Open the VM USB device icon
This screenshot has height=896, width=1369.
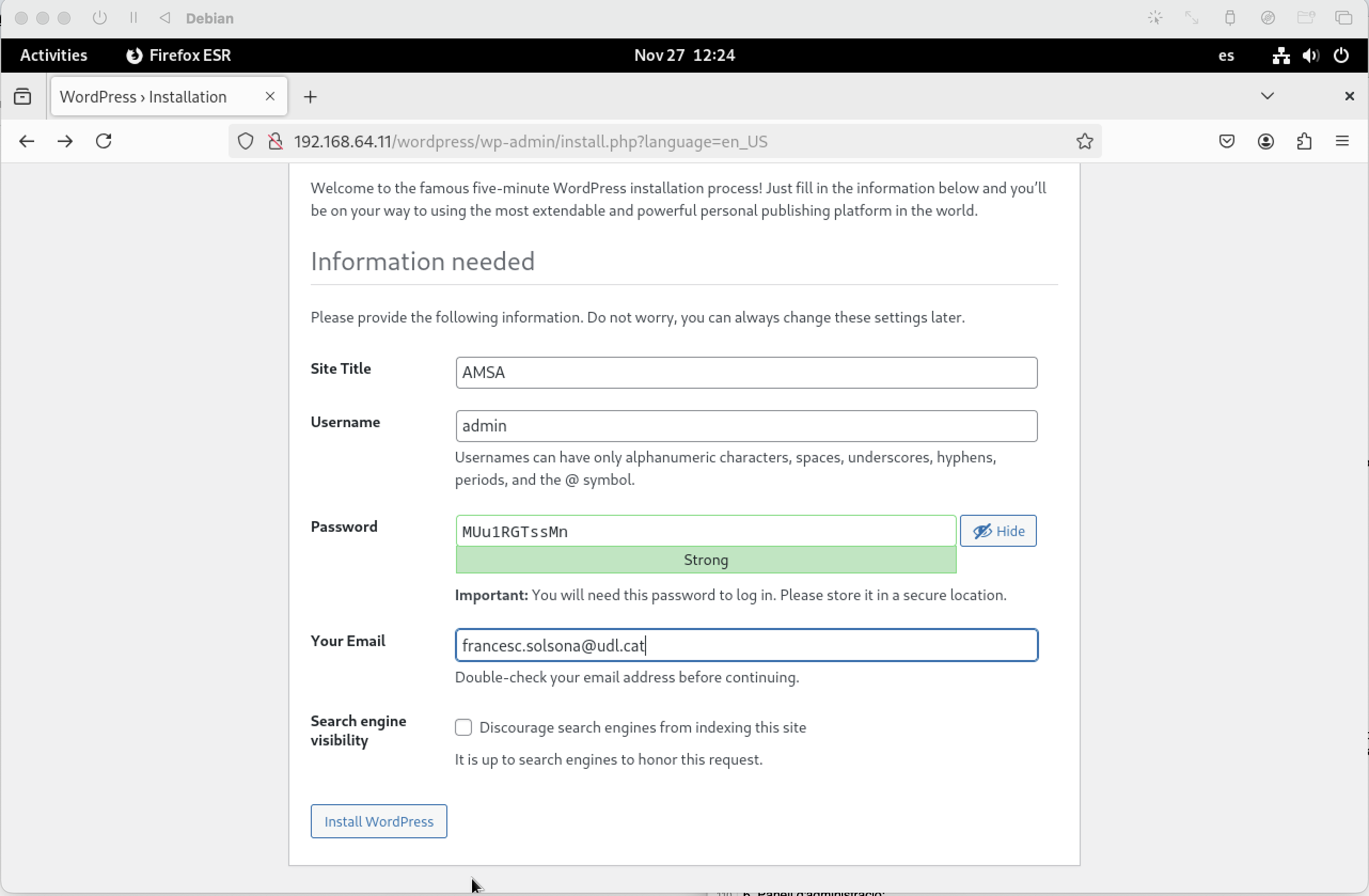(1230, 18)
